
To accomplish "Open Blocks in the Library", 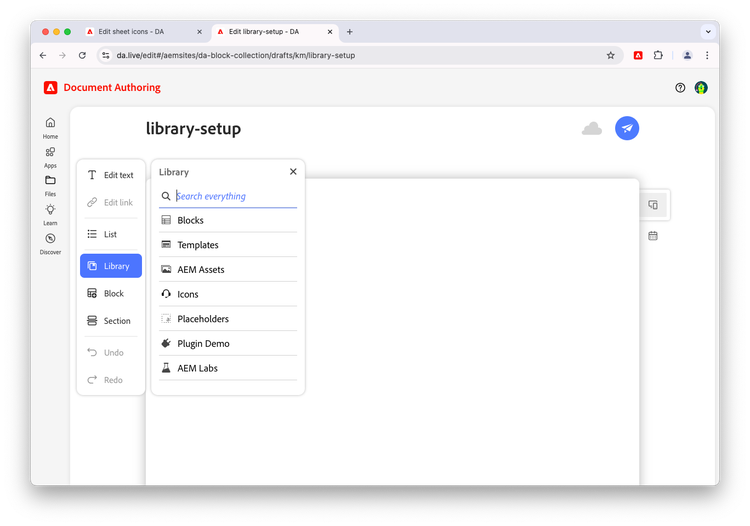I will tap(228, 220).
